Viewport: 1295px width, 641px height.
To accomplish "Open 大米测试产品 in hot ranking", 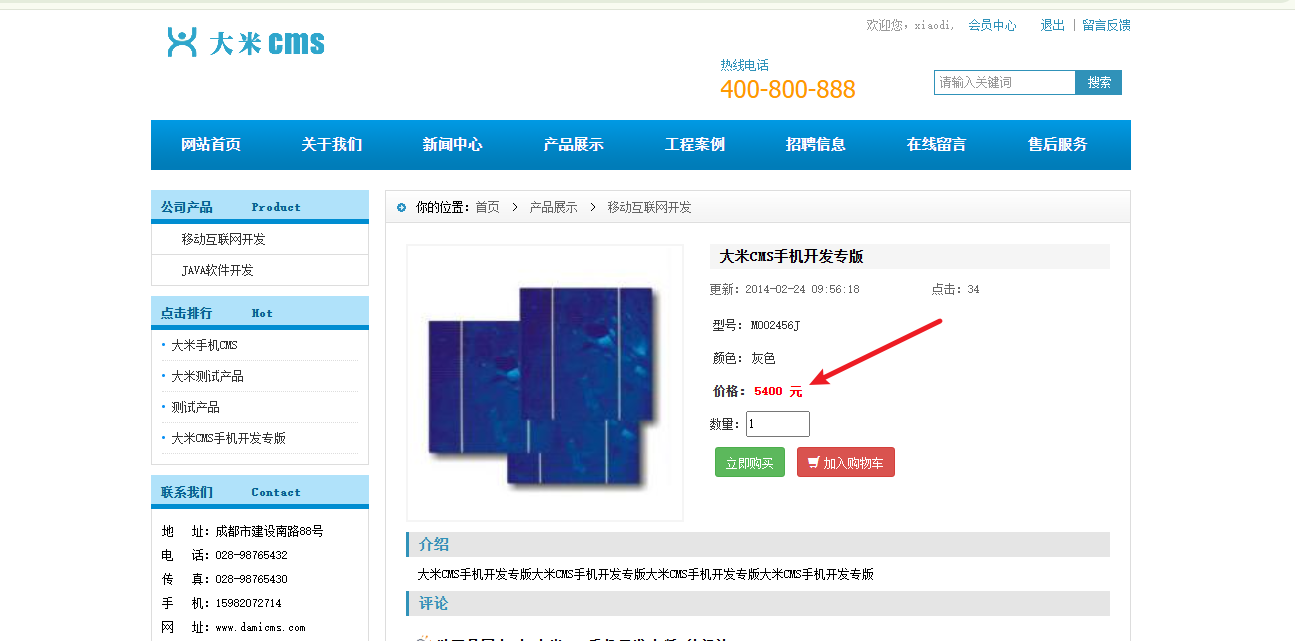I will tap(207, 377).
